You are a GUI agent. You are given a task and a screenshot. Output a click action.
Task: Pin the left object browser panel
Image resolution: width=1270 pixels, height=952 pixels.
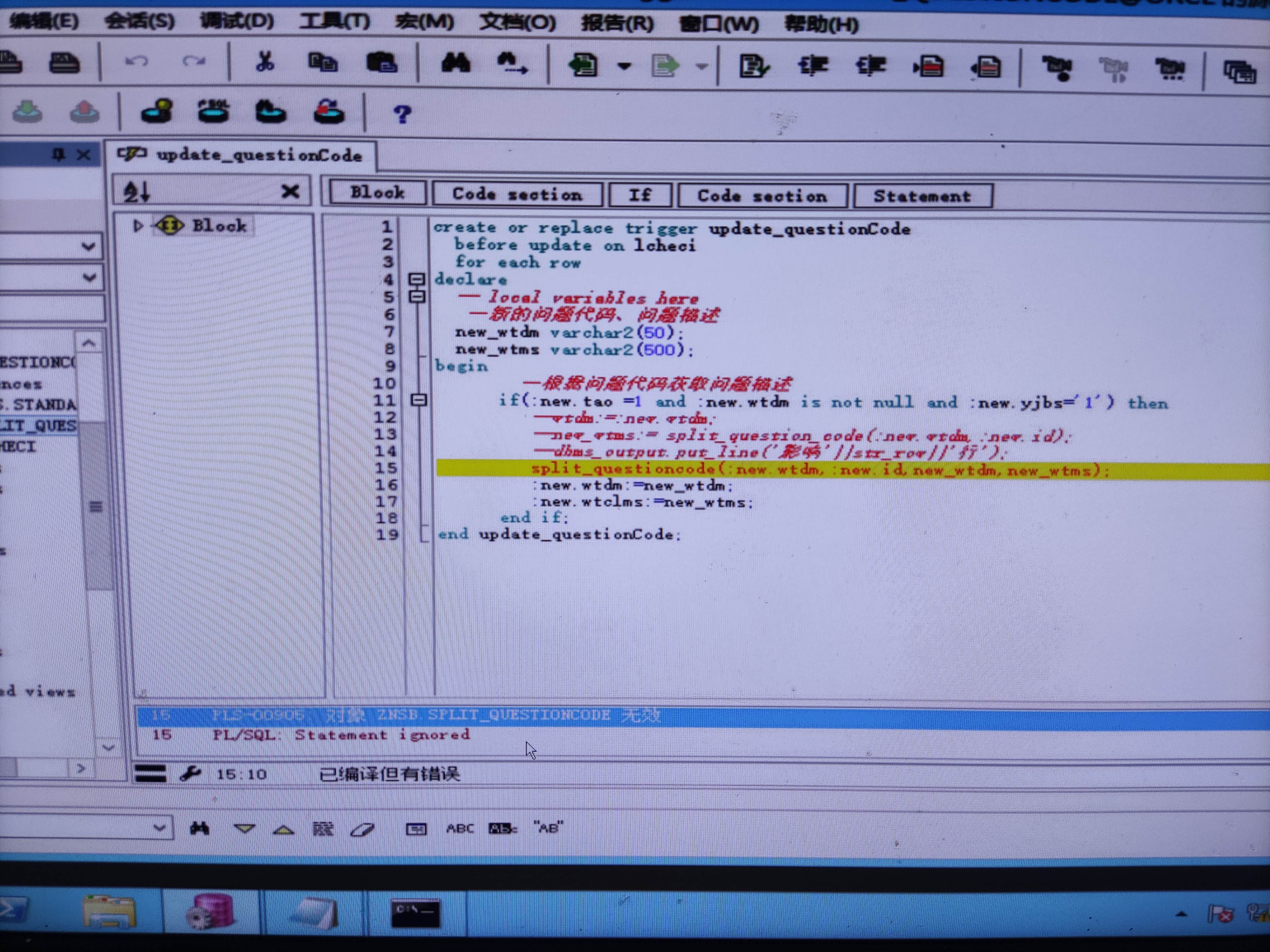58,154
